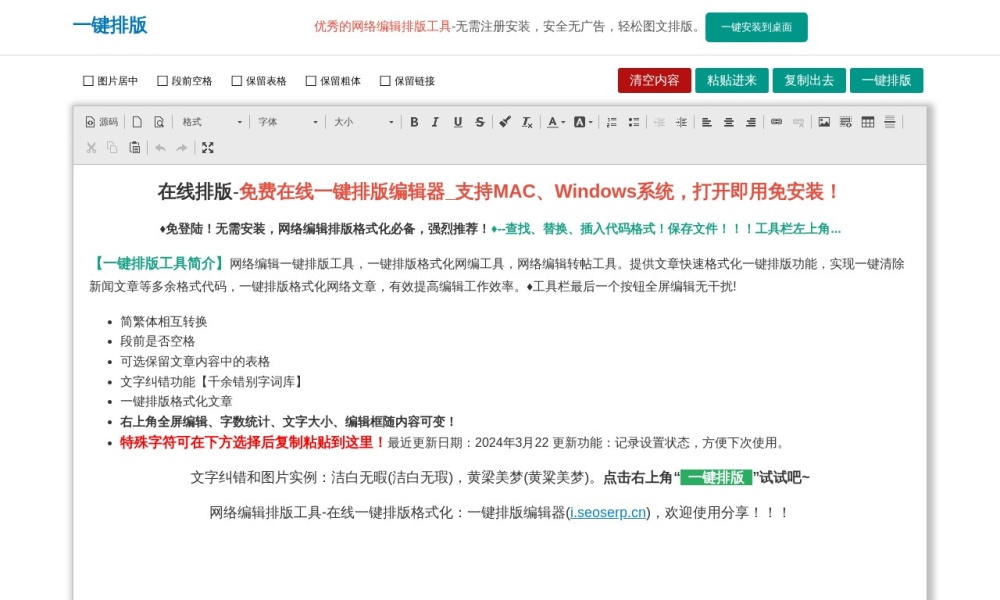Toggle the 段前空格 checkbox
Screen dimensions: 1000x600
[x=162, y=81]
